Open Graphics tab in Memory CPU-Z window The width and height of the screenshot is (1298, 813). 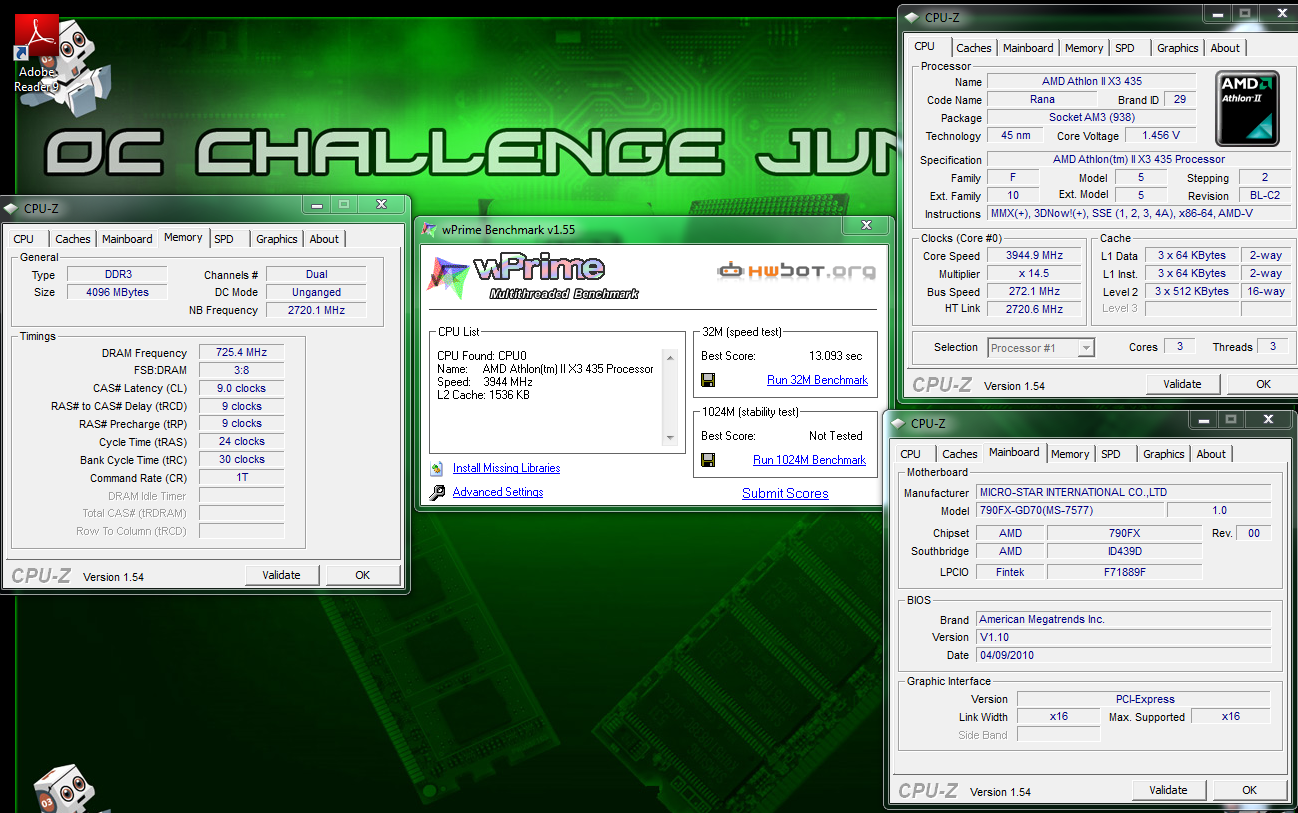(x=277, y=239)
